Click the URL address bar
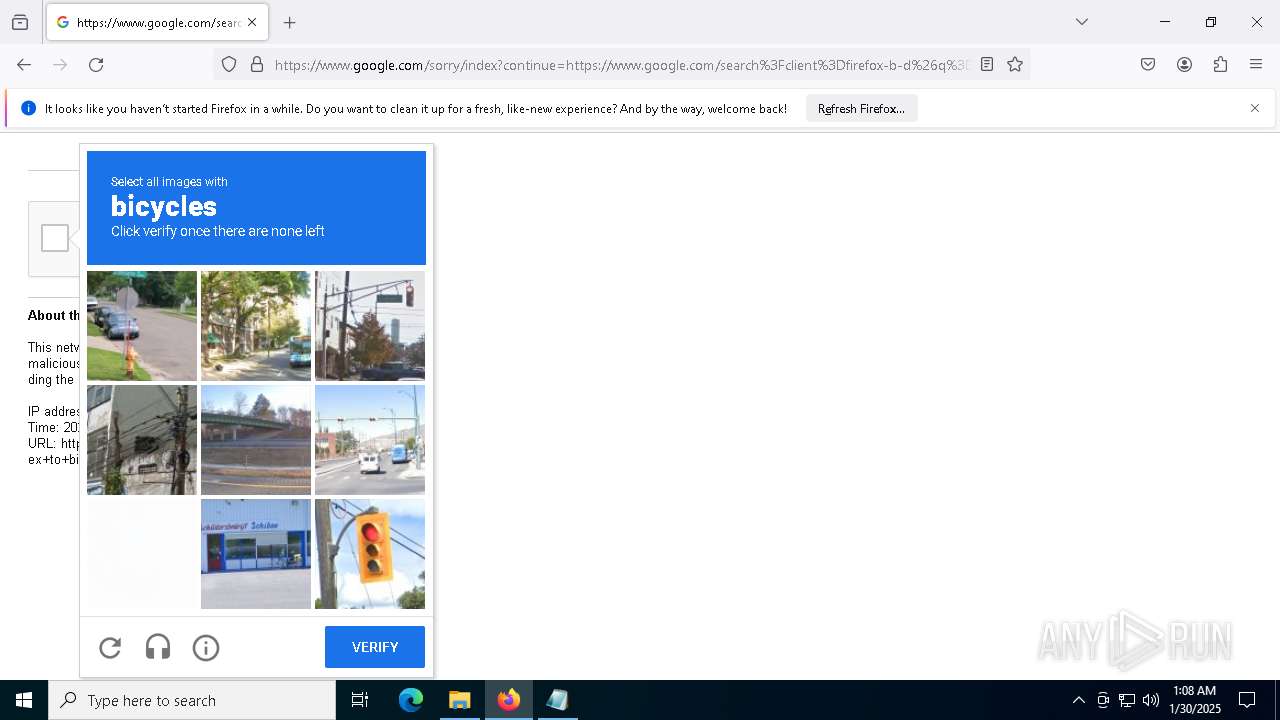Screen dimensions: 1280x720 (620, 65)
